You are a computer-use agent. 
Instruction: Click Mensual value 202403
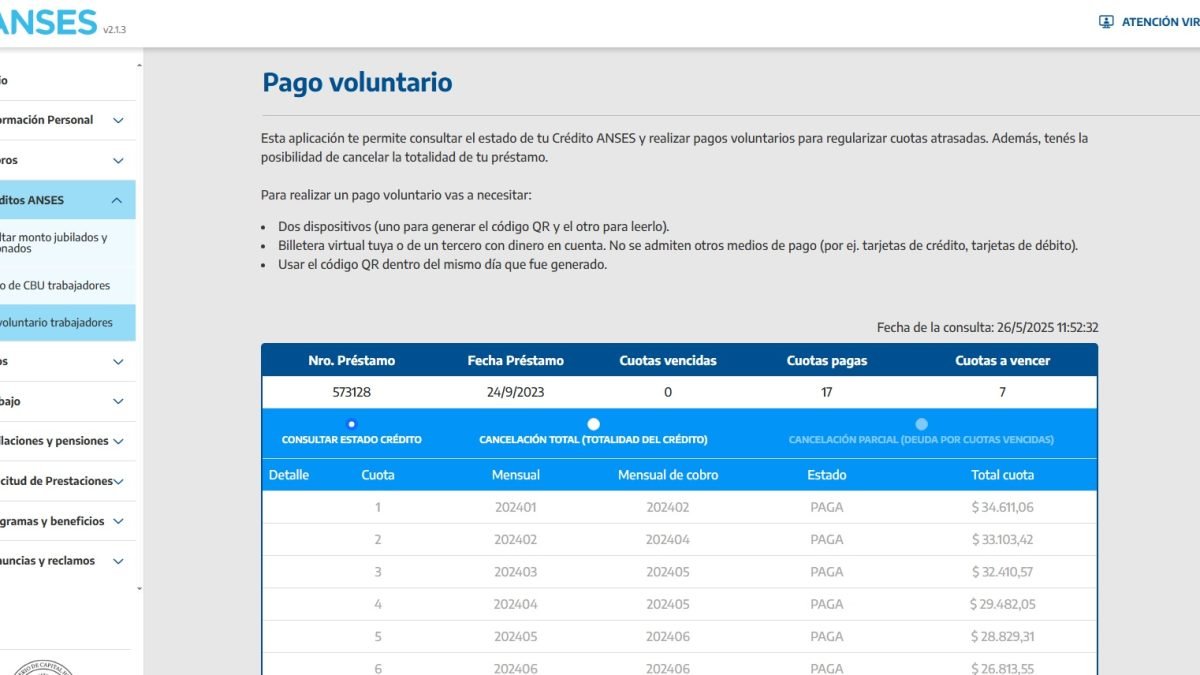(x=515, y=572)
